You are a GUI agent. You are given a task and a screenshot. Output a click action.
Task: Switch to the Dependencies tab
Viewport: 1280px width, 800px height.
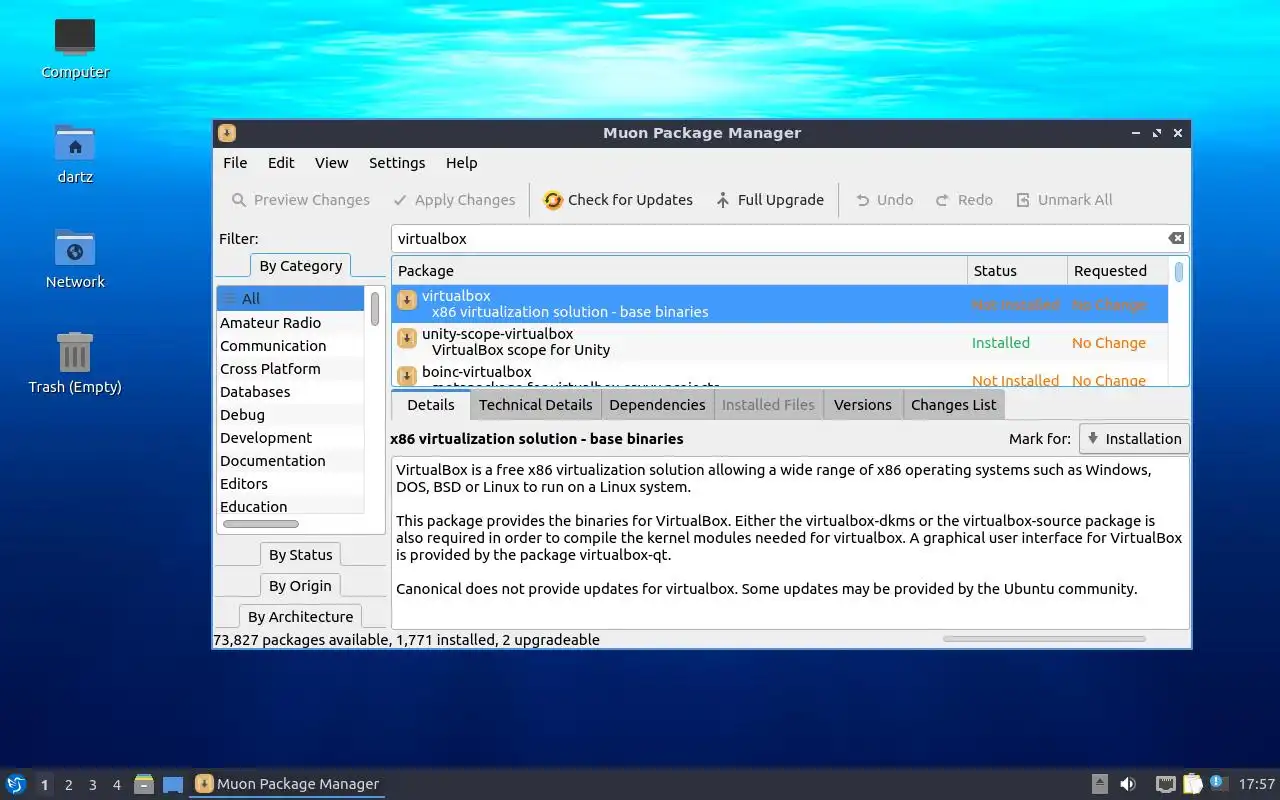coord(657,405)
